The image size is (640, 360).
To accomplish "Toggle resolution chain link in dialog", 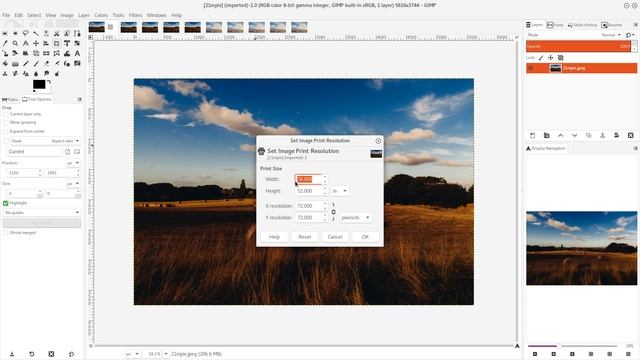I will (333, 212).
